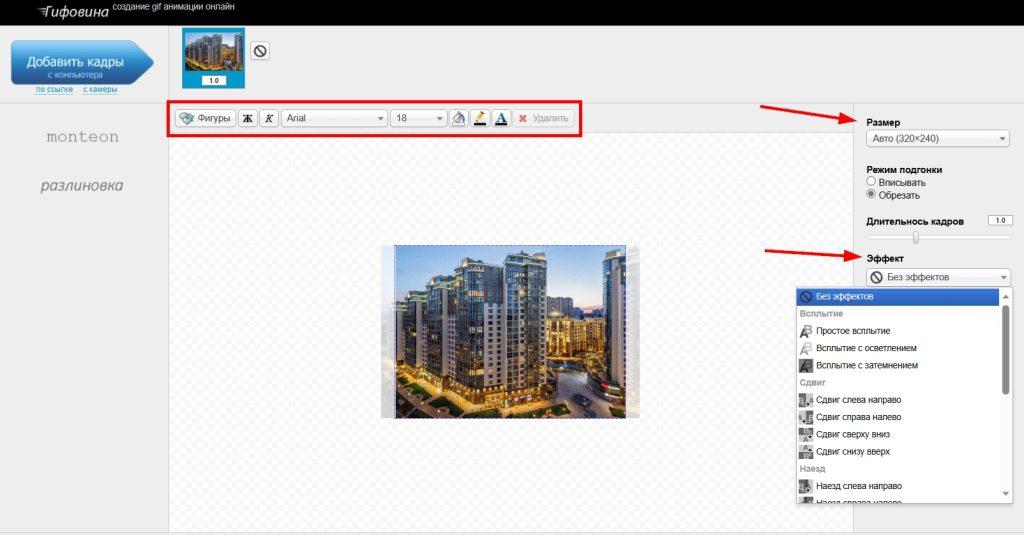This screenshot has height=535, width=1024.
Task: Add frames via с камеры link
Action: tap(100, 89)
